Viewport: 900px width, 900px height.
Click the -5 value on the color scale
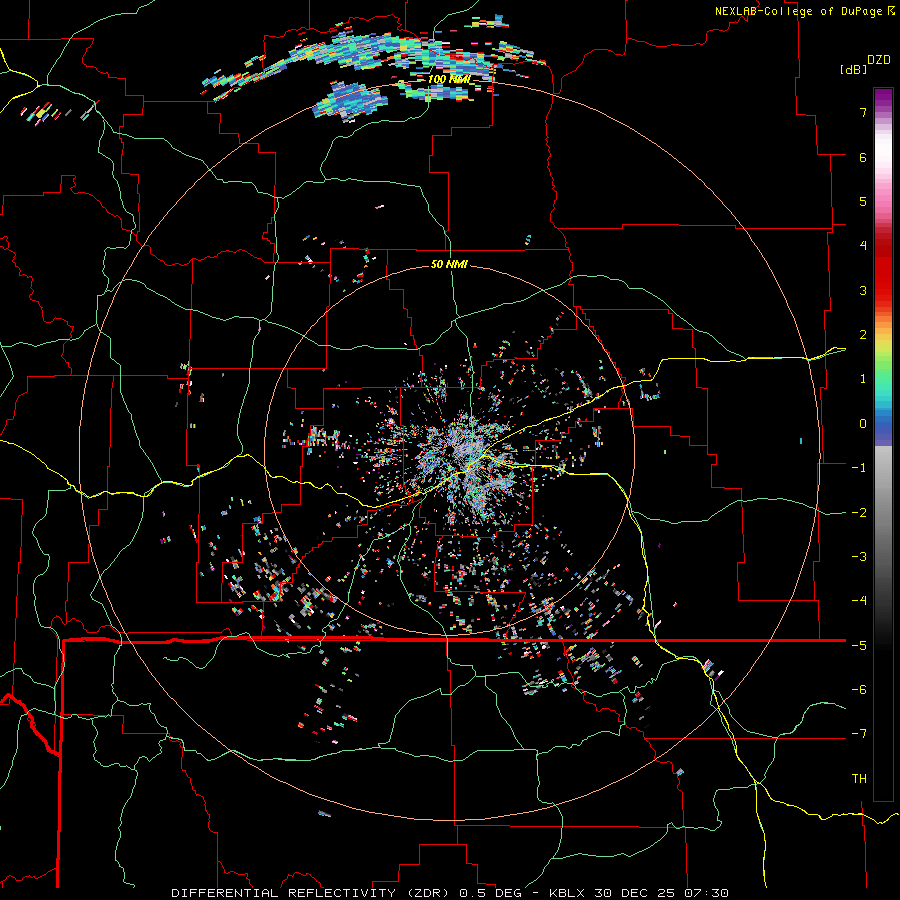point(859,646)
